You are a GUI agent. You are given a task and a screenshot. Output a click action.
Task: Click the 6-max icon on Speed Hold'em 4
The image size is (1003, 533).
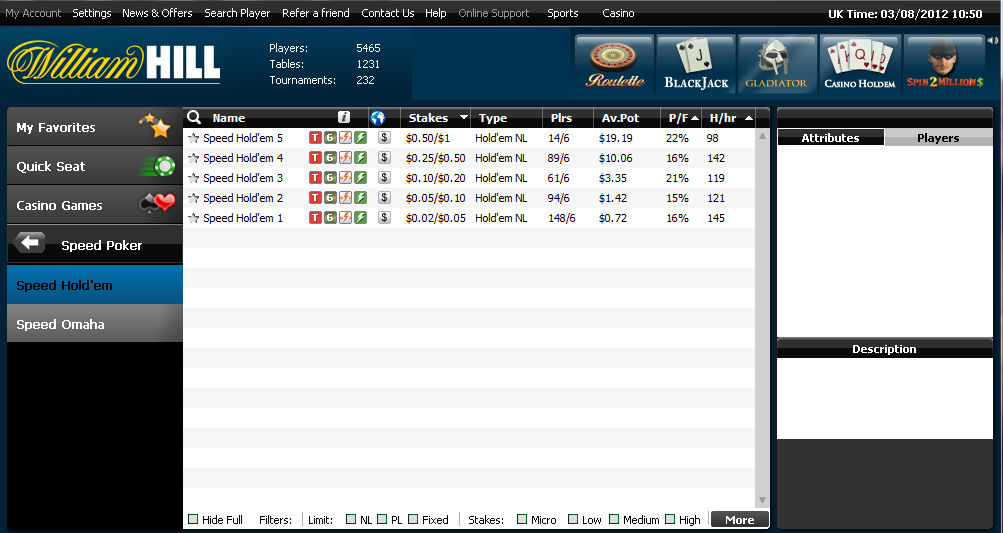[x=330, y=157]
